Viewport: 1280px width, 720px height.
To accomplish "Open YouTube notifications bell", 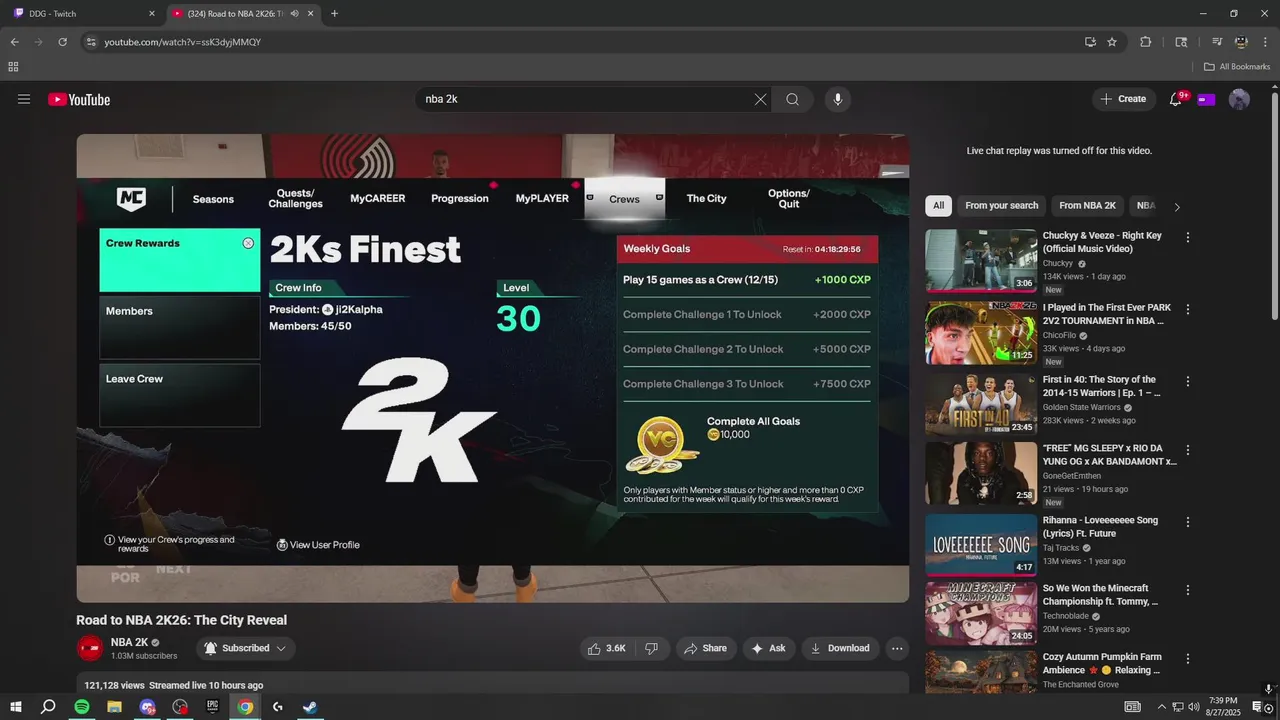I will tap(1176, 99).
